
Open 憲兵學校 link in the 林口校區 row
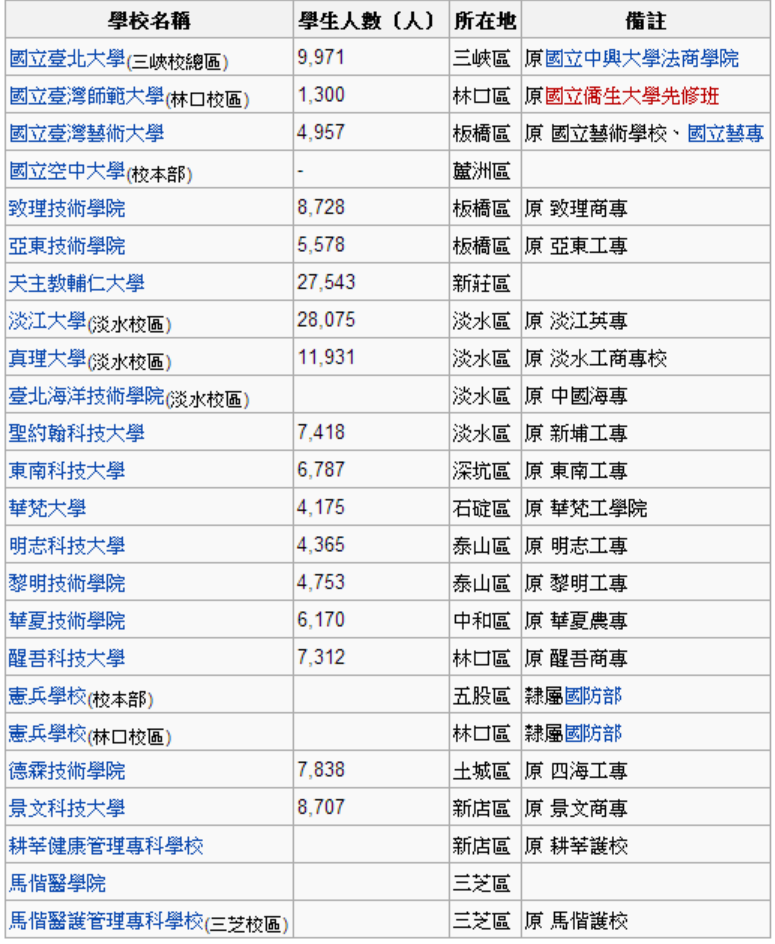click(48, 733)
